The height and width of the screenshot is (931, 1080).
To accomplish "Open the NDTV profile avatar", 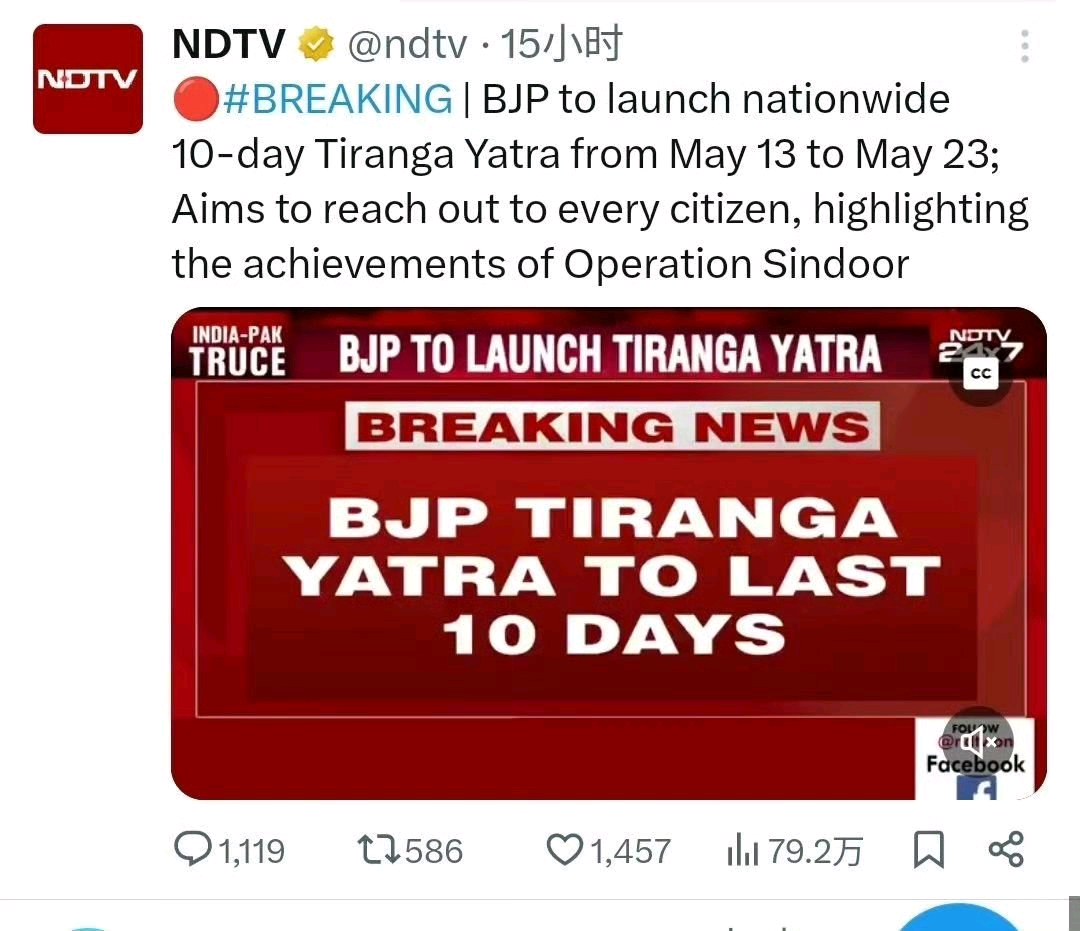I will (88, 79).
